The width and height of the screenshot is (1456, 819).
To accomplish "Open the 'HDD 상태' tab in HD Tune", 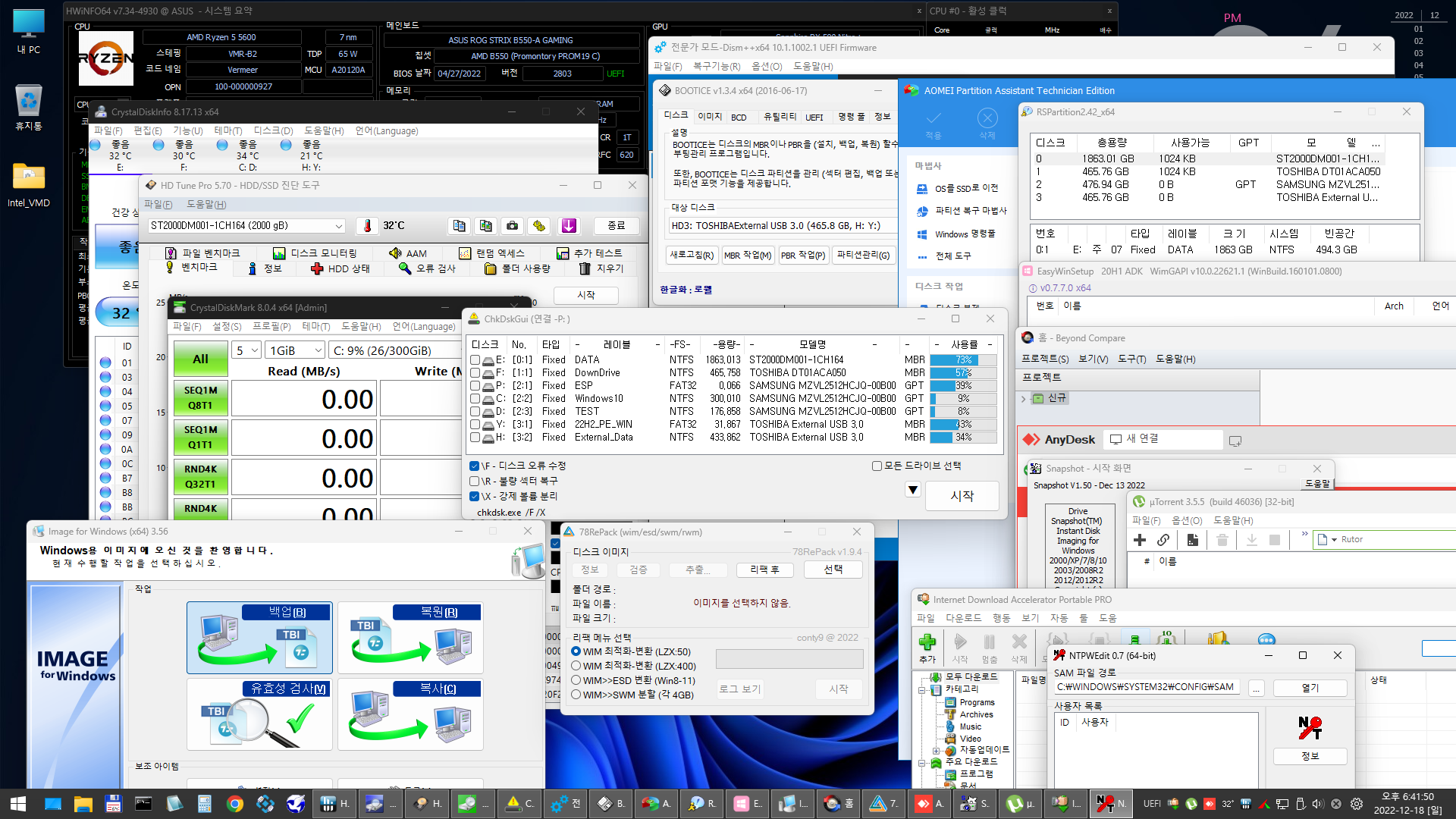I will [340, 268].
